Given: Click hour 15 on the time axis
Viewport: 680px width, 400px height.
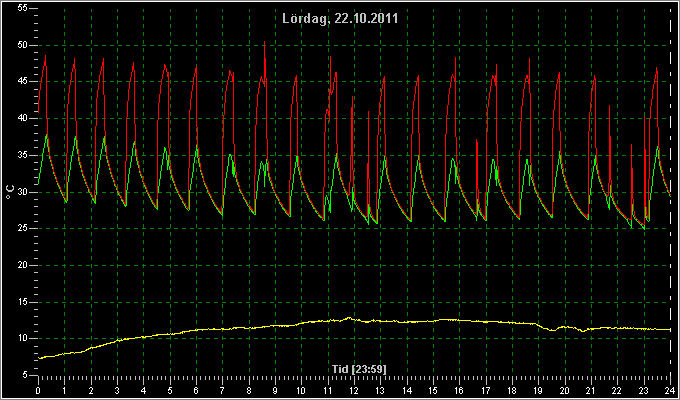Looking at the screenshot, I should coord(433,390).
